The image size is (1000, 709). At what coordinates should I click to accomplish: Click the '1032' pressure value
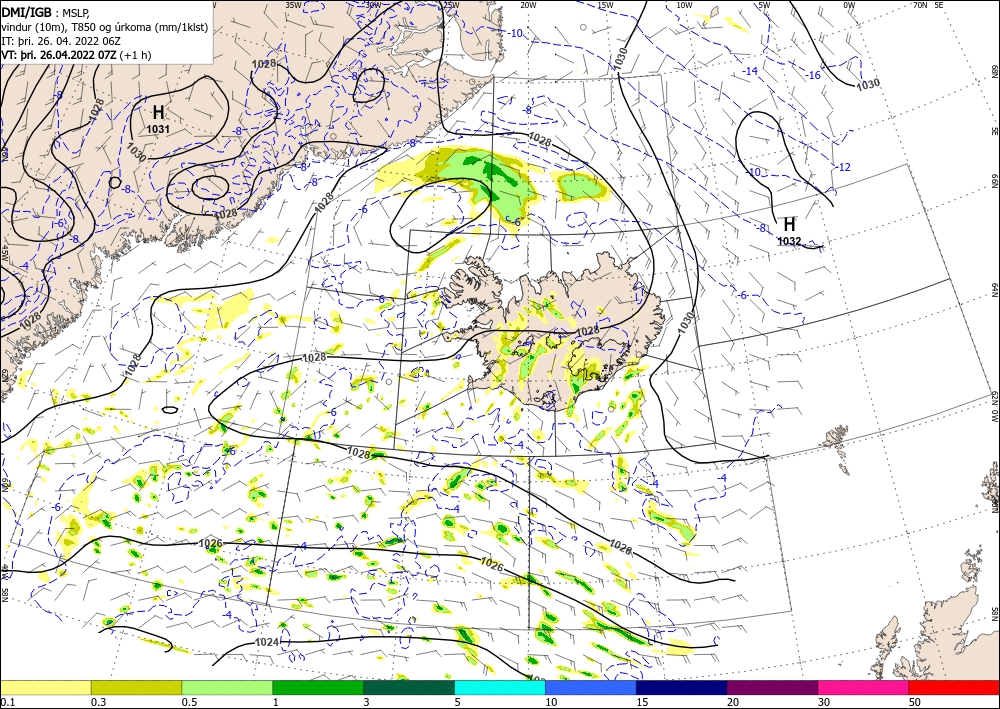pyautogui.click(x=789, y=241)
